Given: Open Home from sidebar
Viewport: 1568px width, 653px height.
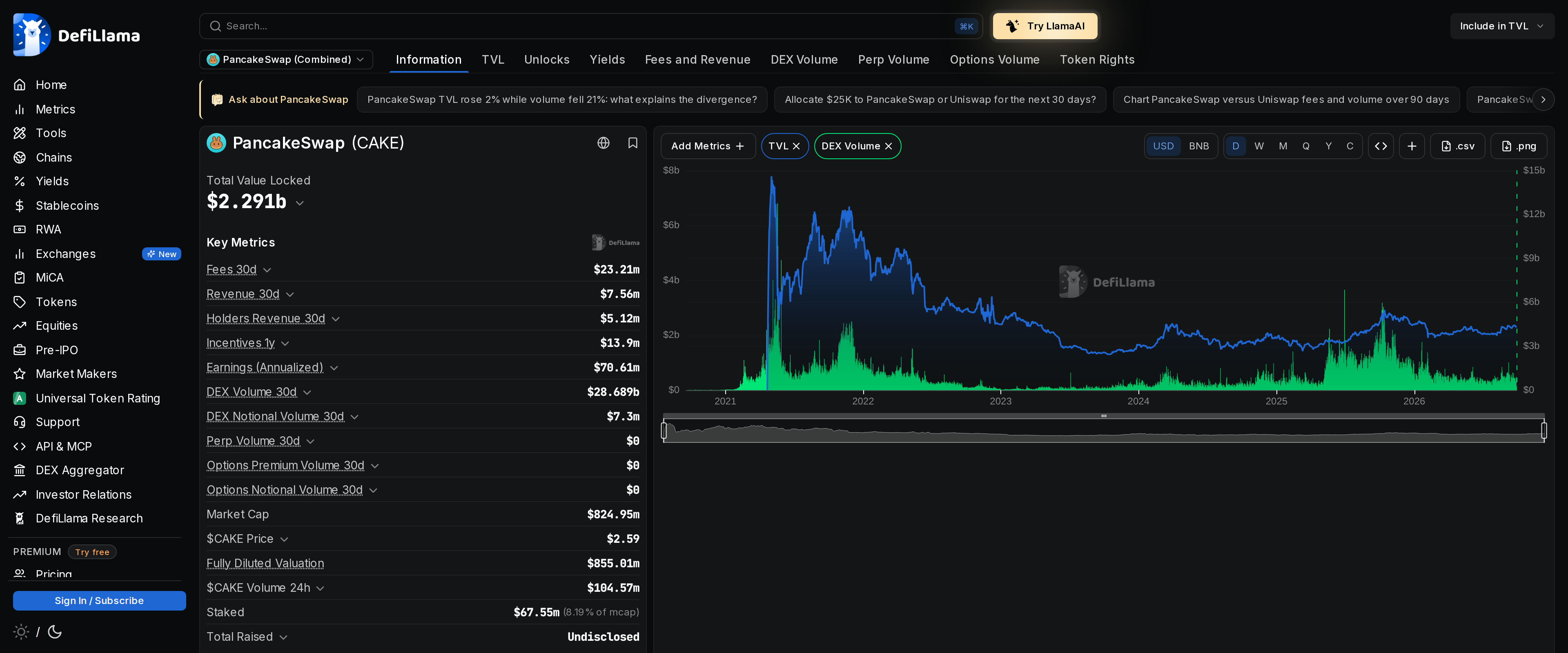Looking at the screenshot, I should point(51,84).
